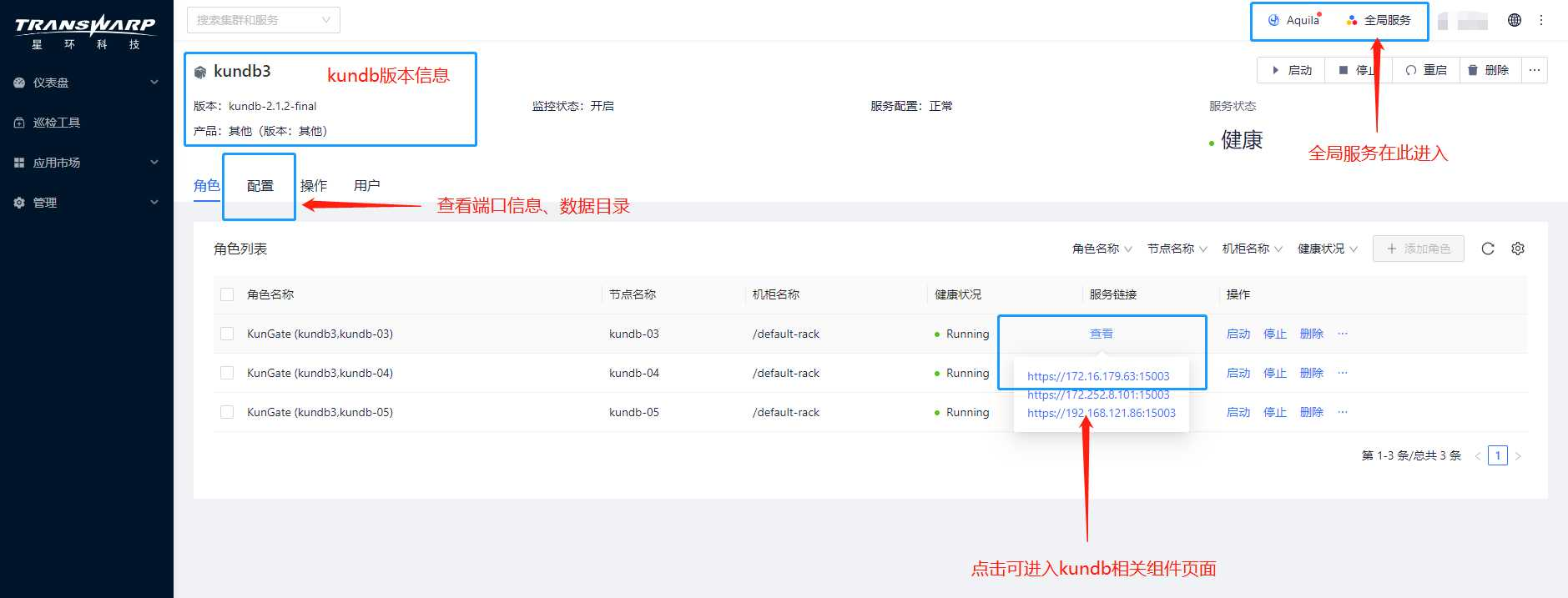Click the 启动 start service button
This screenshot has width=1568, height=598.
[x=1291, y=70]
